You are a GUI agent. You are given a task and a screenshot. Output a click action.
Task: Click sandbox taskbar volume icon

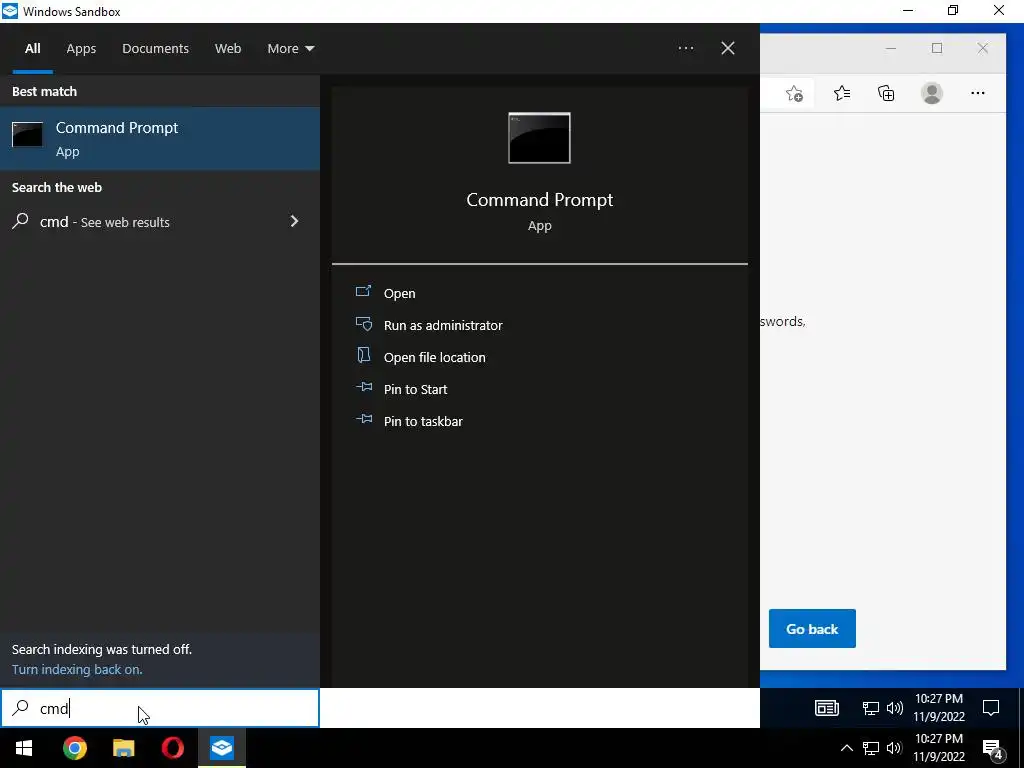click(x=895, y=708)
